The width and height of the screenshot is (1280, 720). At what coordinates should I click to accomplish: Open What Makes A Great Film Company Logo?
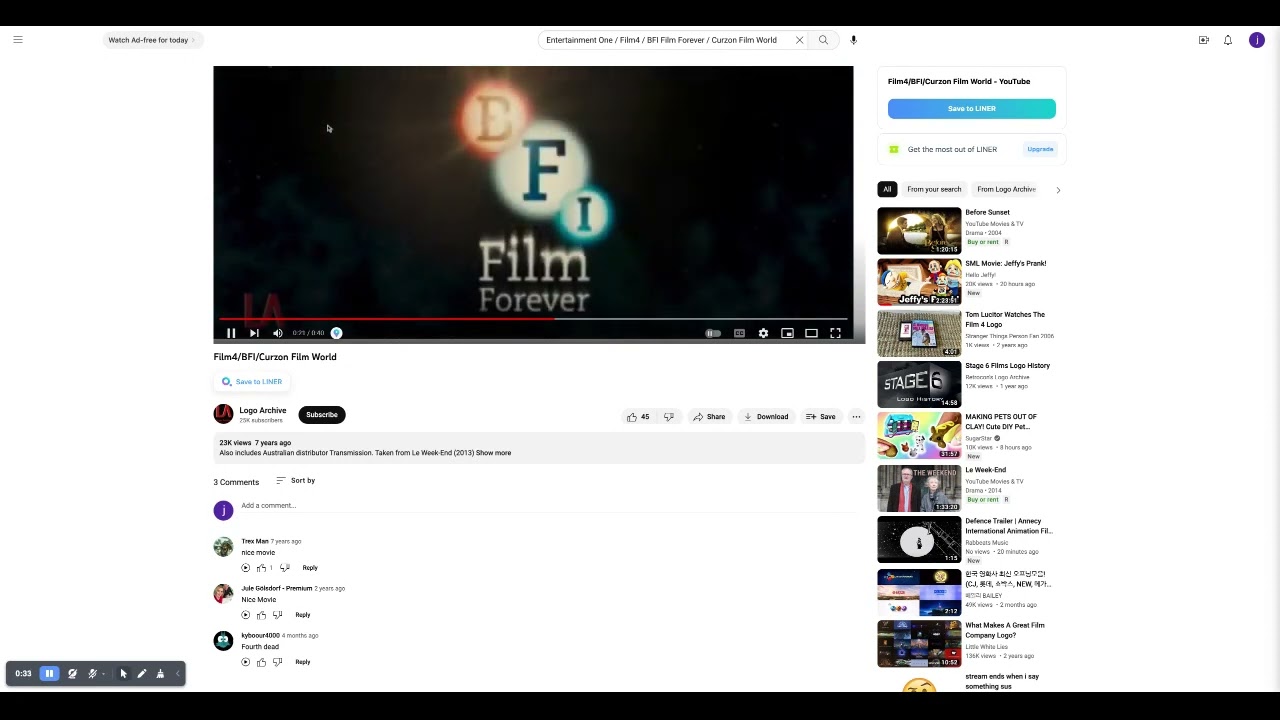[x=1005, y=630]
